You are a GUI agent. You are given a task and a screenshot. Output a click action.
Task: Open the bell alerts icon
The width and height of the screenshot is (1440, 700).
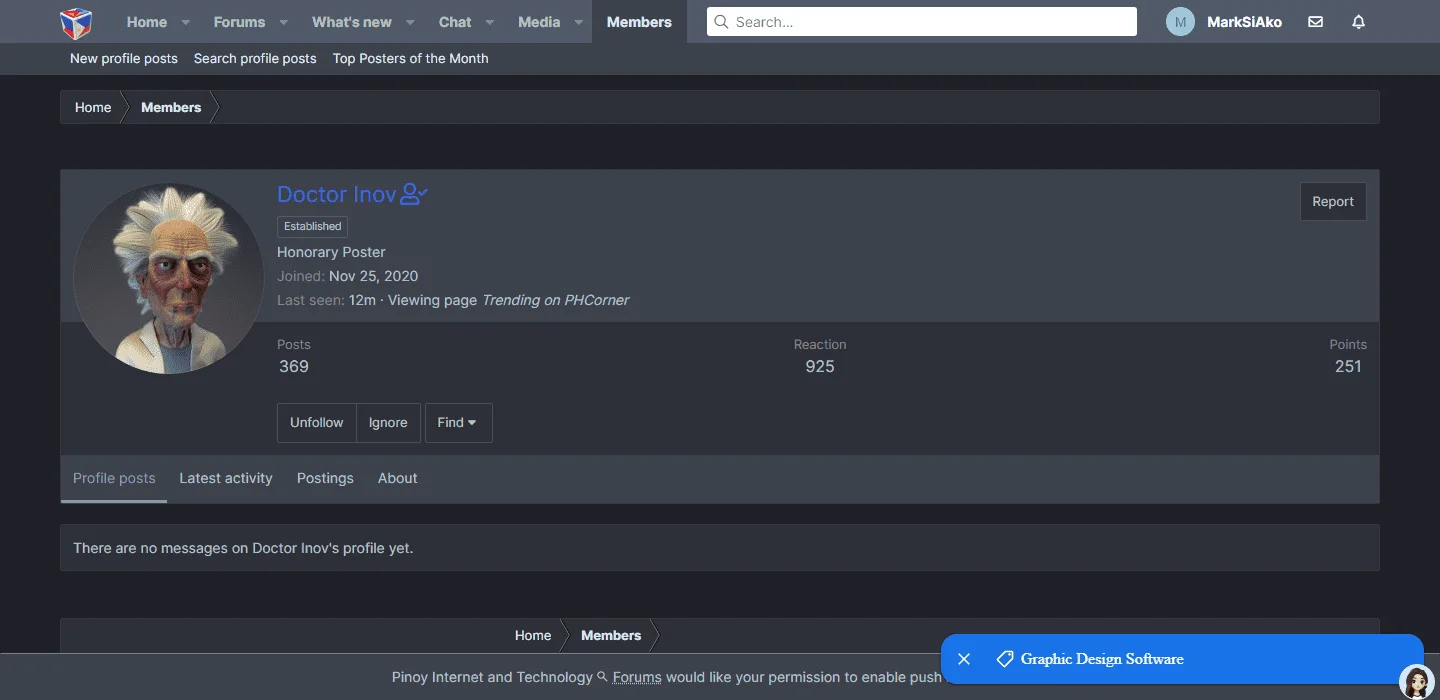pyautogui.click(x=1358, y=22)
